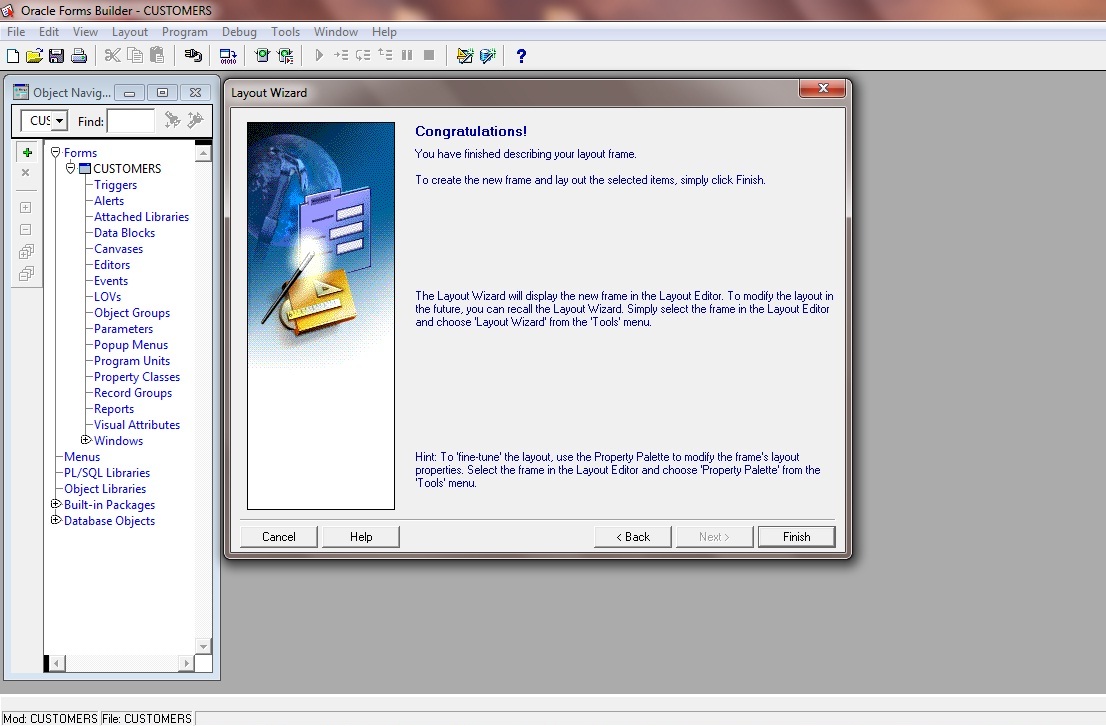Delete selected object using the red X icon

click(x=26, y=172)
